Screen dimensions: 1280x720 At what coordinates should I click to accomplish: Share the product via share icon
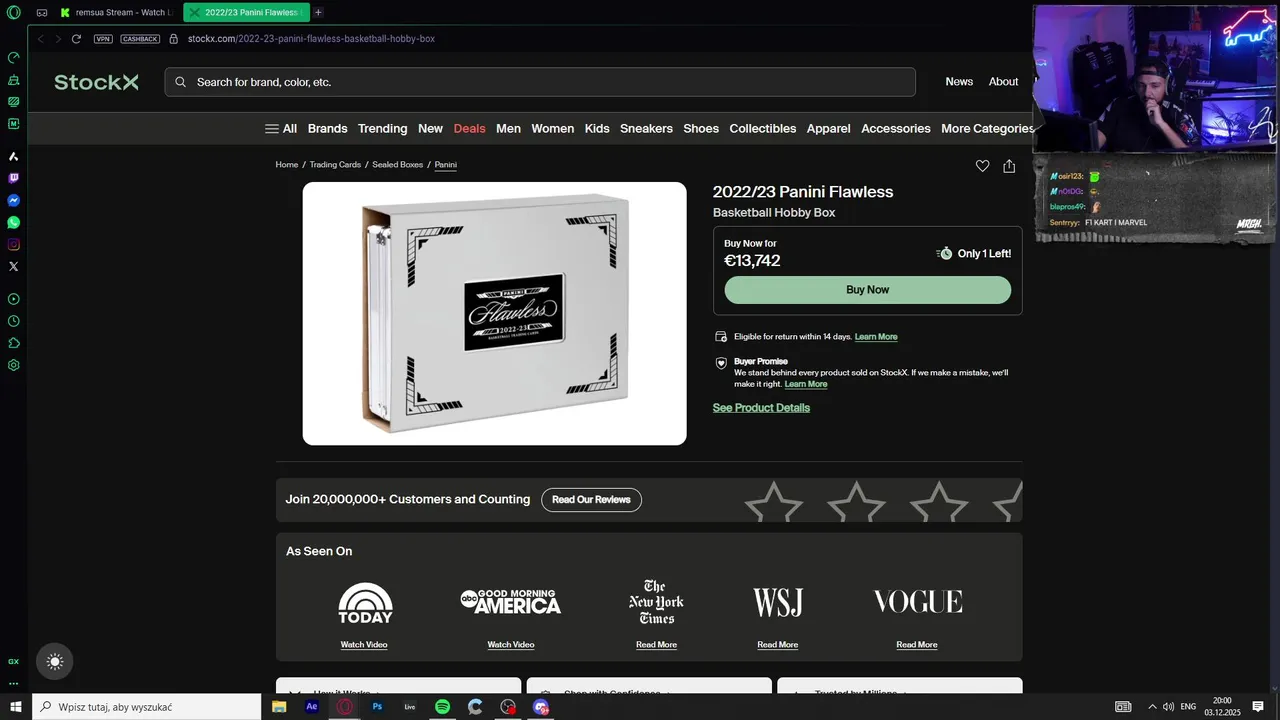point(1009,166)
